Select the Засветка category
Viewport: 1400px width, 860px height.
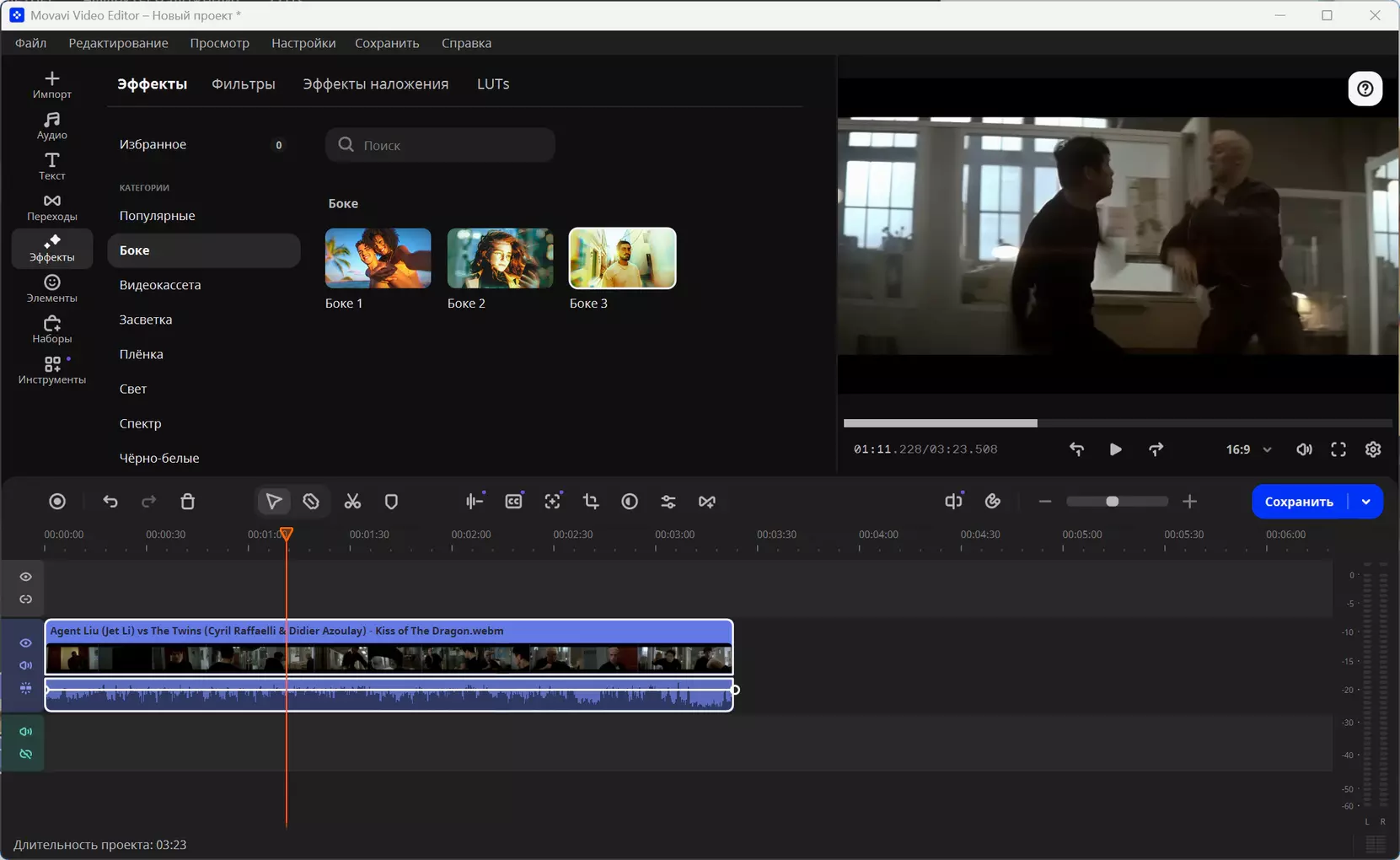coord(204,320)
